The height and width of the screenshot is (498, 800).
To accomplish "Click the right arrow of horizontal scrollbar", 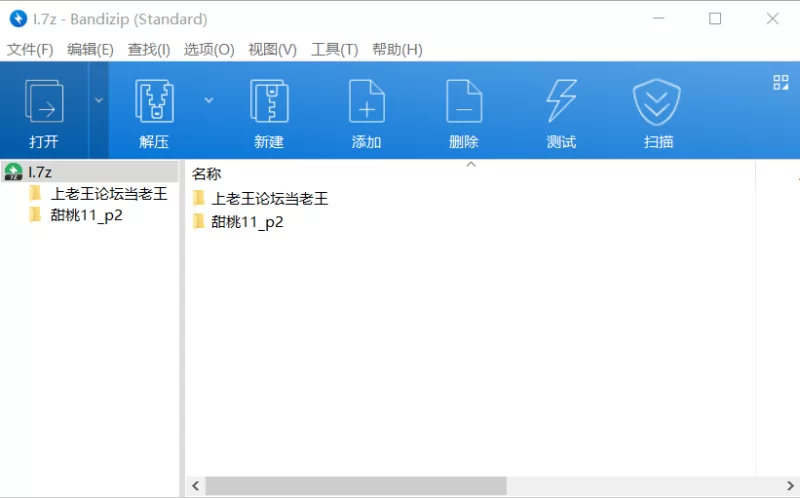I will coord(790,486).
